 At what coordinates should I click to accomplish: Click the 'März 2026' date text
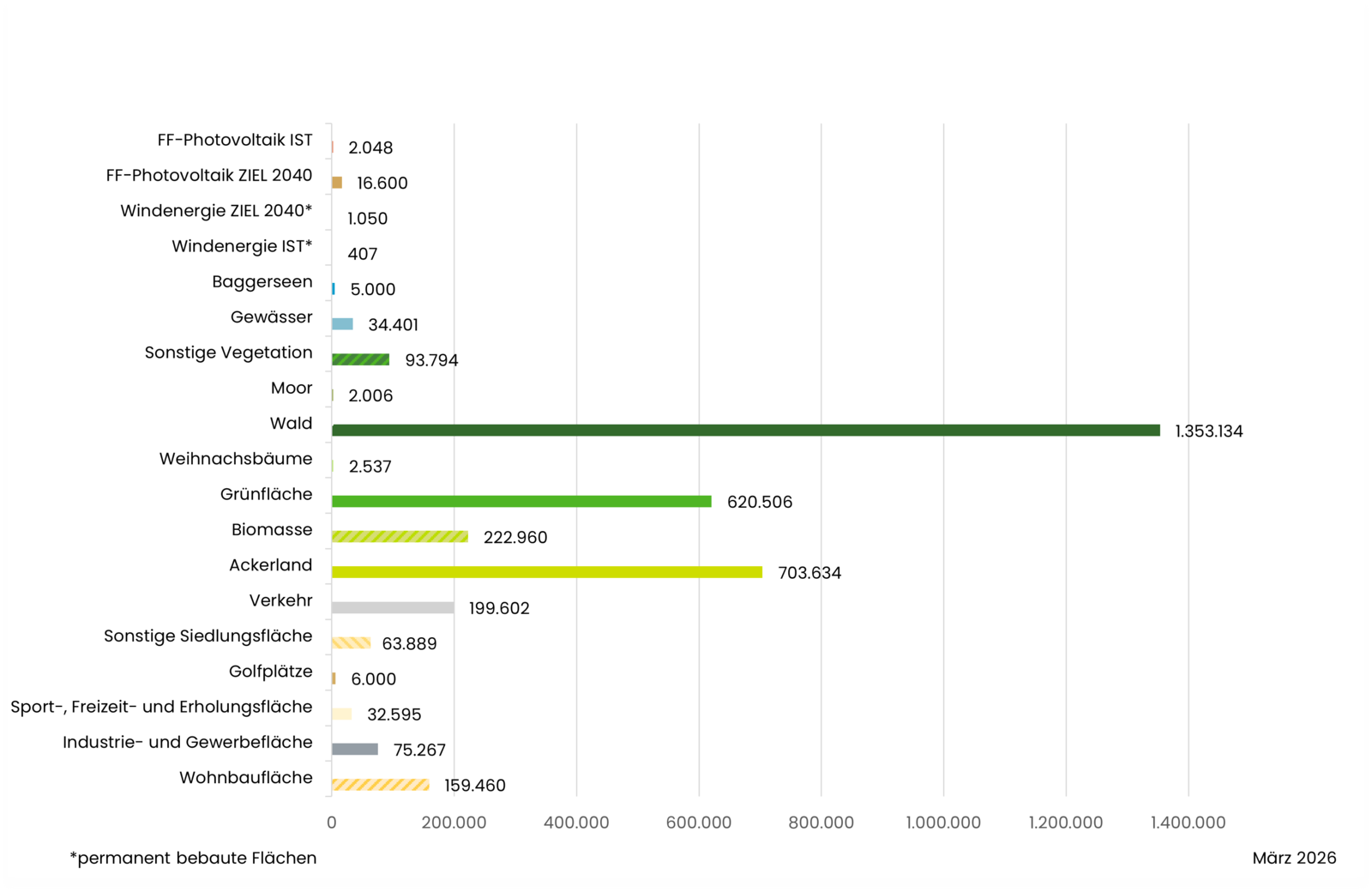tap(1294, 858)
